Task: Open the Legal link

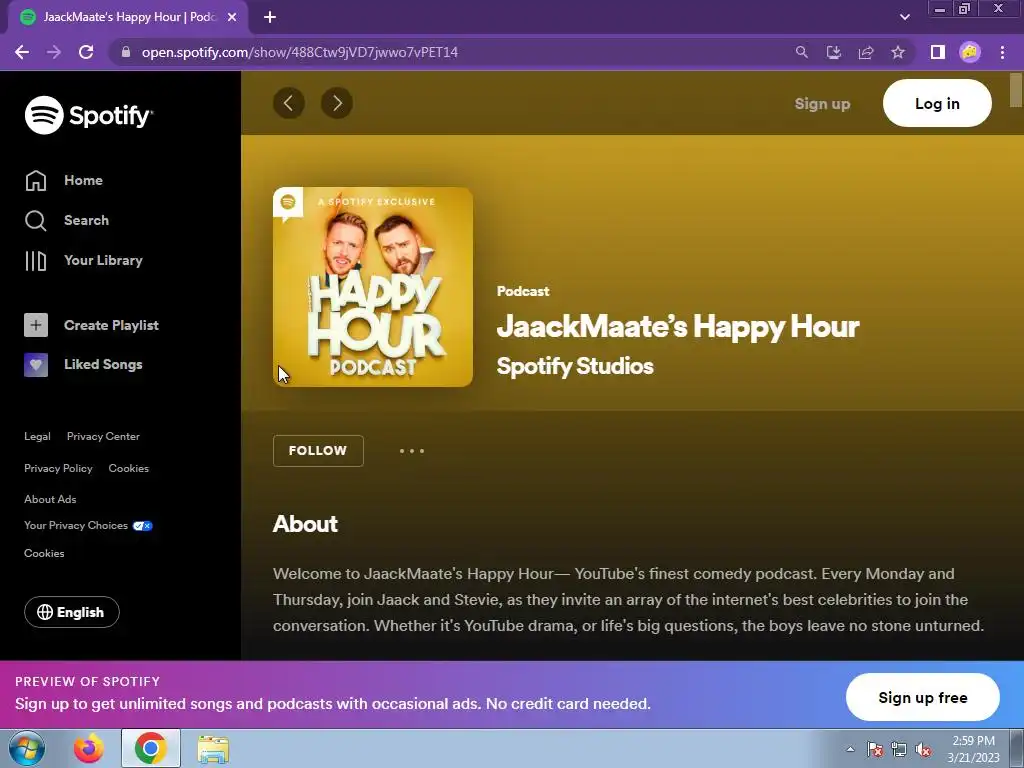Action: coord(37,436)
